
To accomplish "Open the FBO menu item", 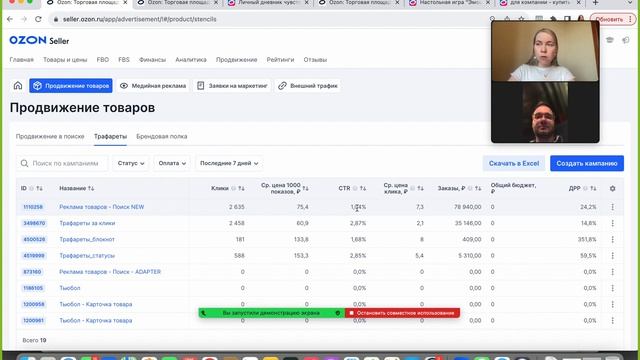I will [x=102, y=60].
